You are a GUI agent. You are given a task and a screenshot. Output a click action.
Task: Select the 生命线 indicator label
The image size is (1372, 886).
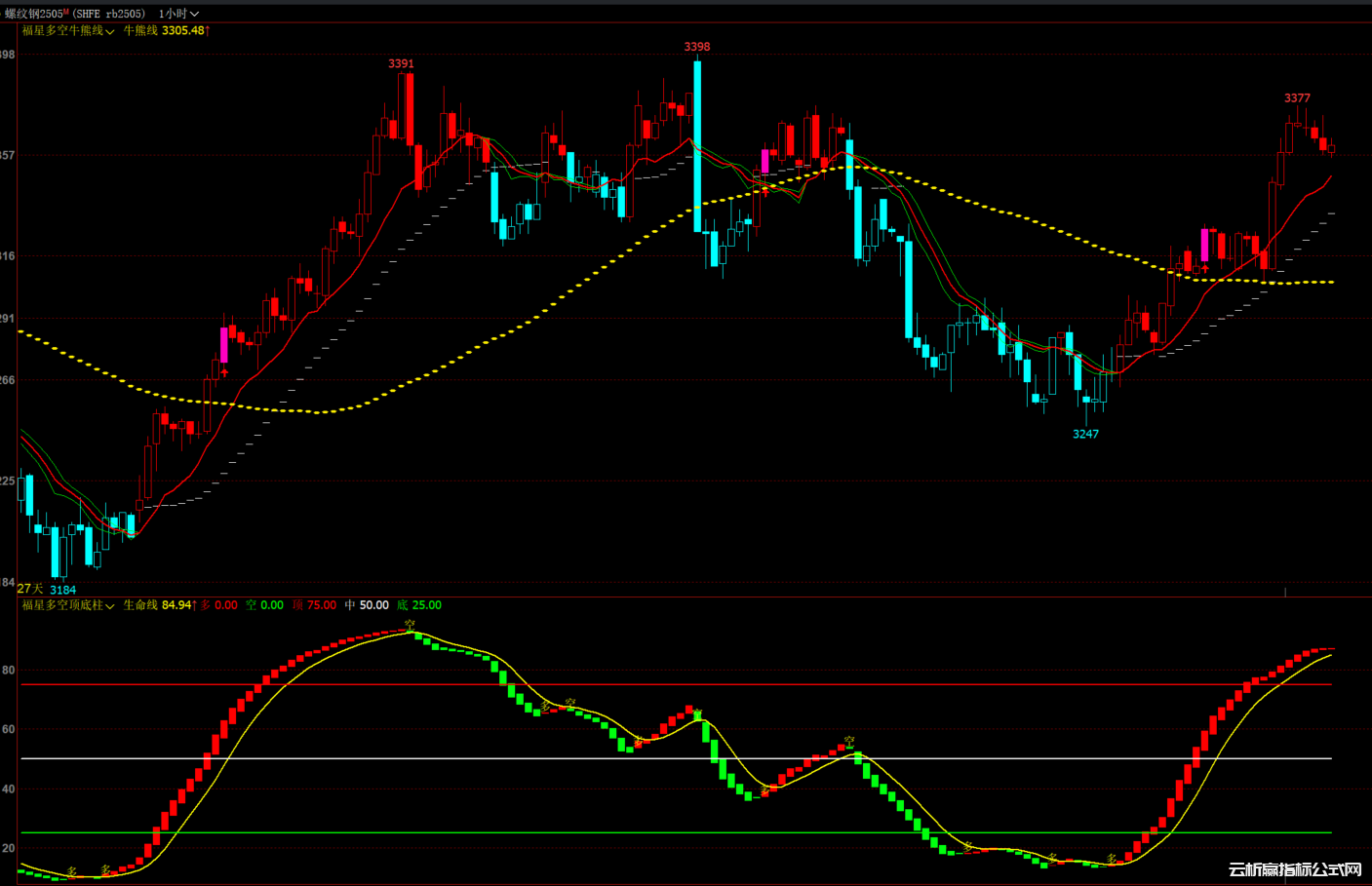(x=140, y=605)
